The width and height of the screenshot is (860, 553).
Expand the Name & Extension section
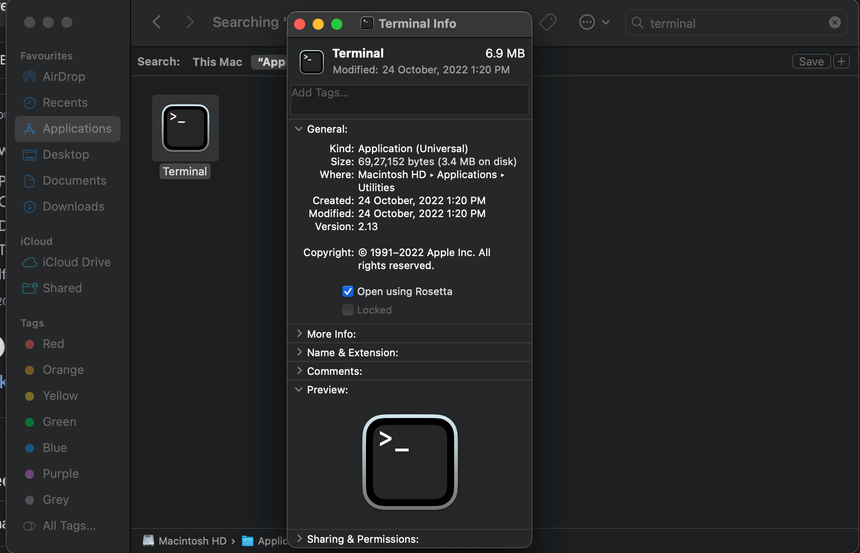point(299,353)
